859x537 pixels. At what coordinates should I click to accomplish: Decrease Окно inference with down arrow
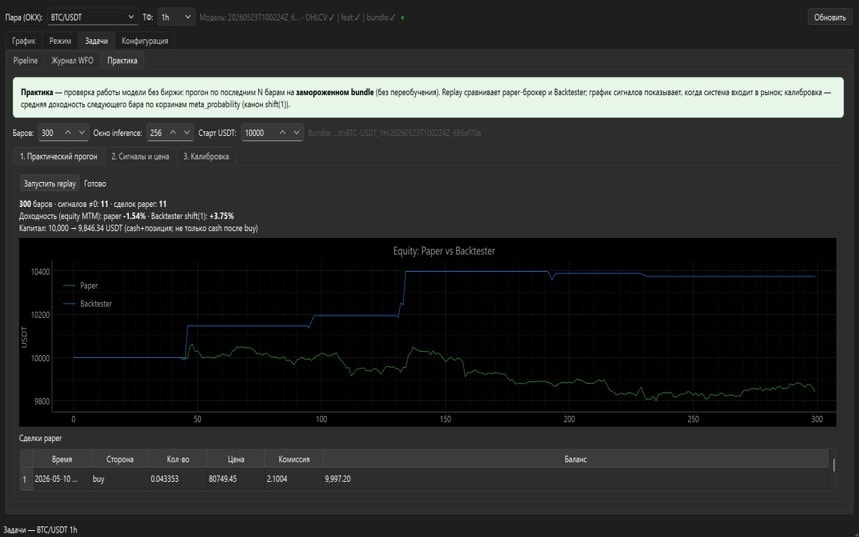tap(187, 133)
